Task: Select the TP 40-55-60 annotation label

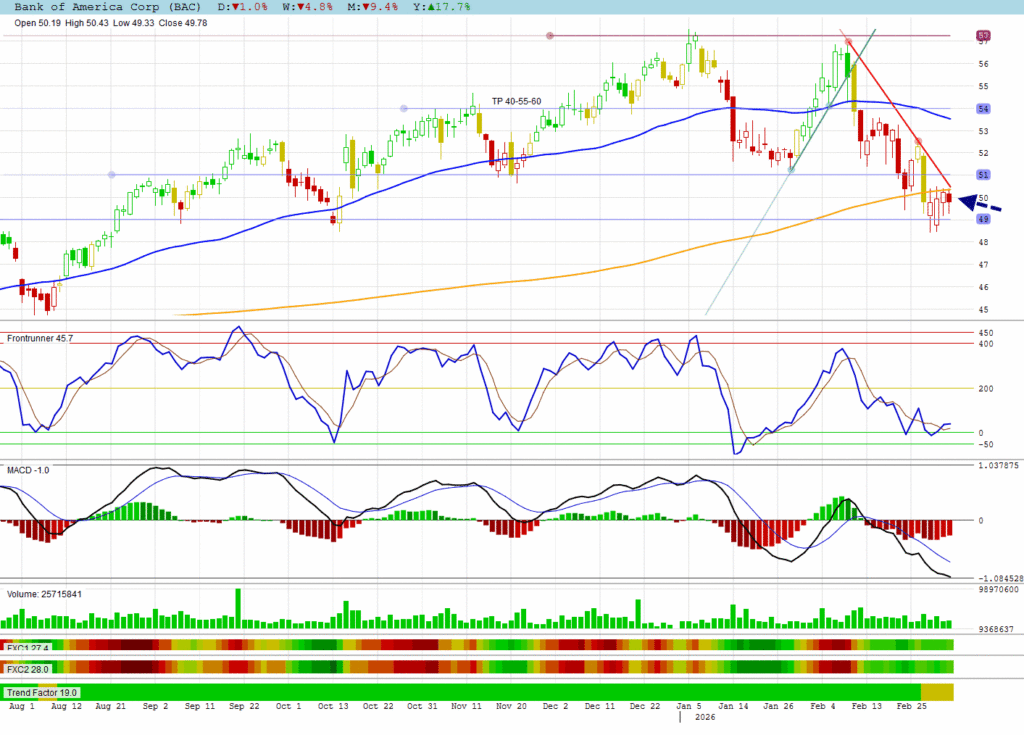Action: 516,101
